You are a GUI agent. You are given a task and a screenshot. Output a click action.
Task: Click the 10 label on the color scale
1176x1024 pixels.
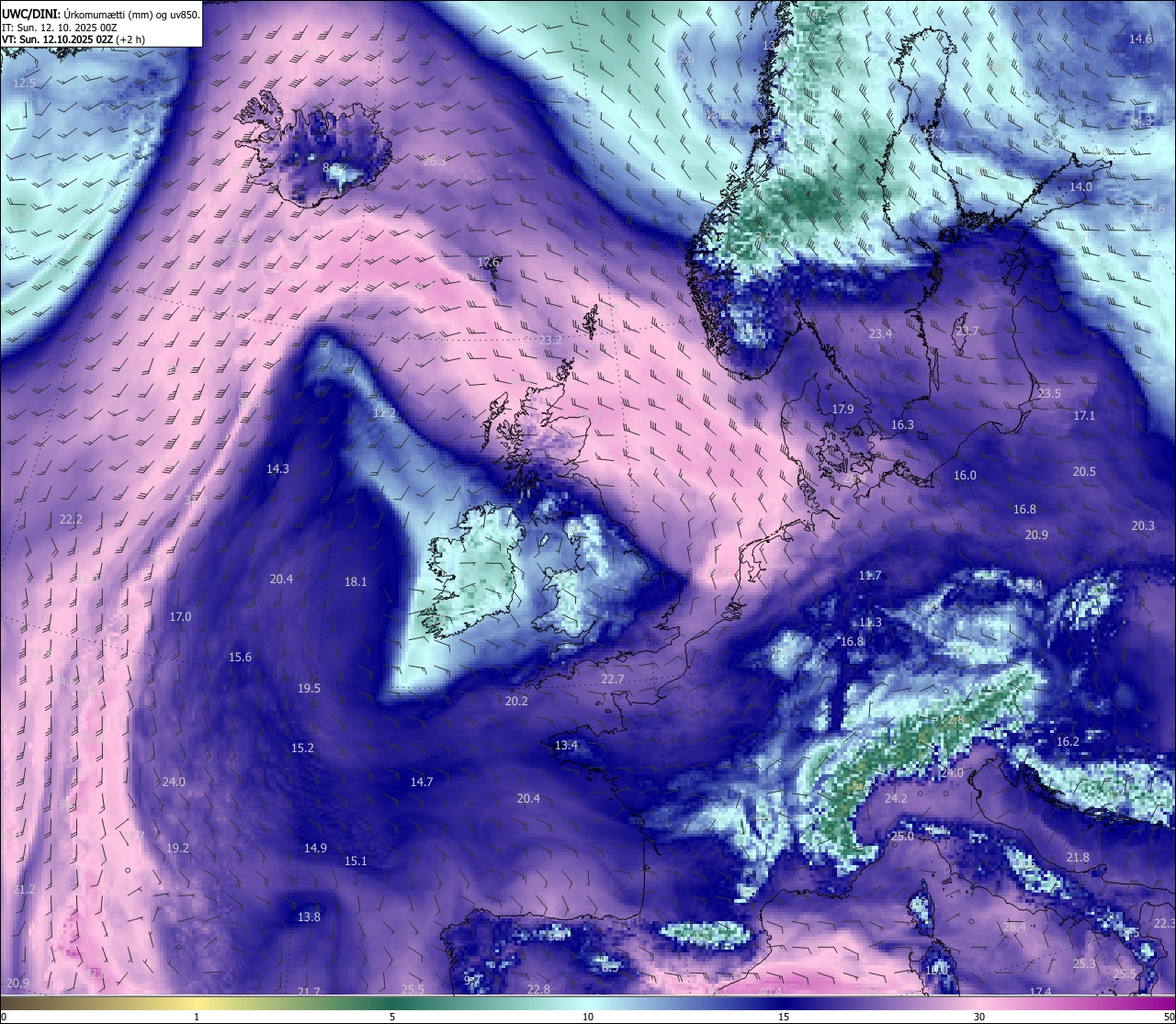coord(588,1017)
